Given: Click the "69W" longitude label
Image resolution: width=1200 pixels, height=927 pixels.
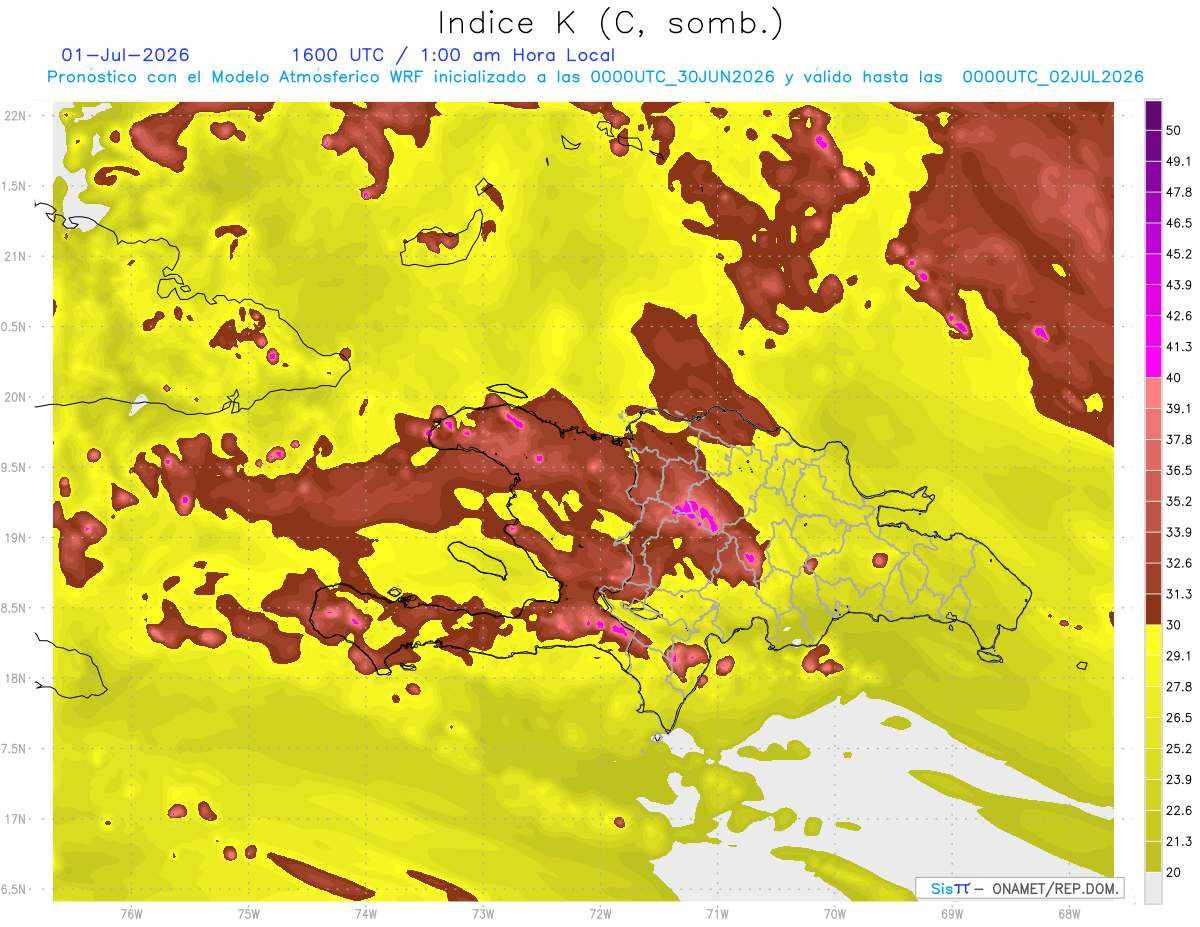Looking at the screenshot, I should pos(951,914).
